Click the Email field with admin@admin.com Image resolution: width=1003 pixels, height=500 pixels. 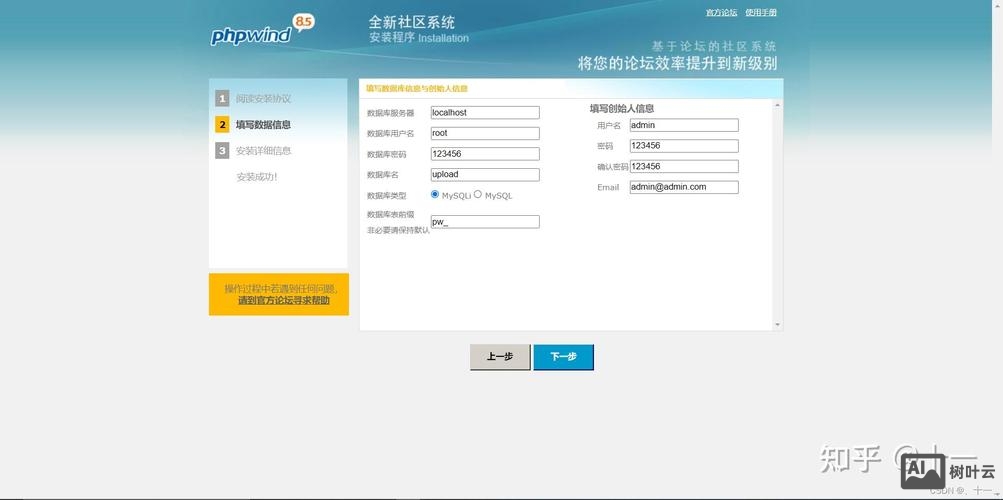[x=684, y=187]
